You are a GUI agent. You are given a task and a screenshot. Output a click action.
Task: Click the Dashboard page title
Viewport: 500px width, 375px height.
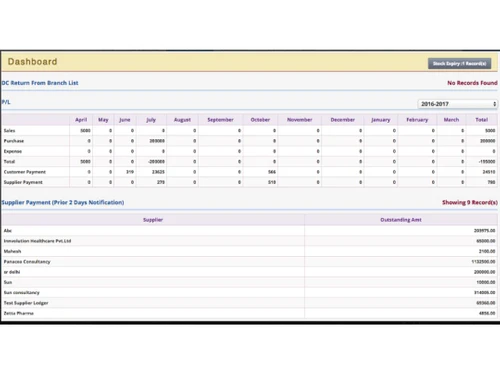pyautogui.click(x=32, y=62)
